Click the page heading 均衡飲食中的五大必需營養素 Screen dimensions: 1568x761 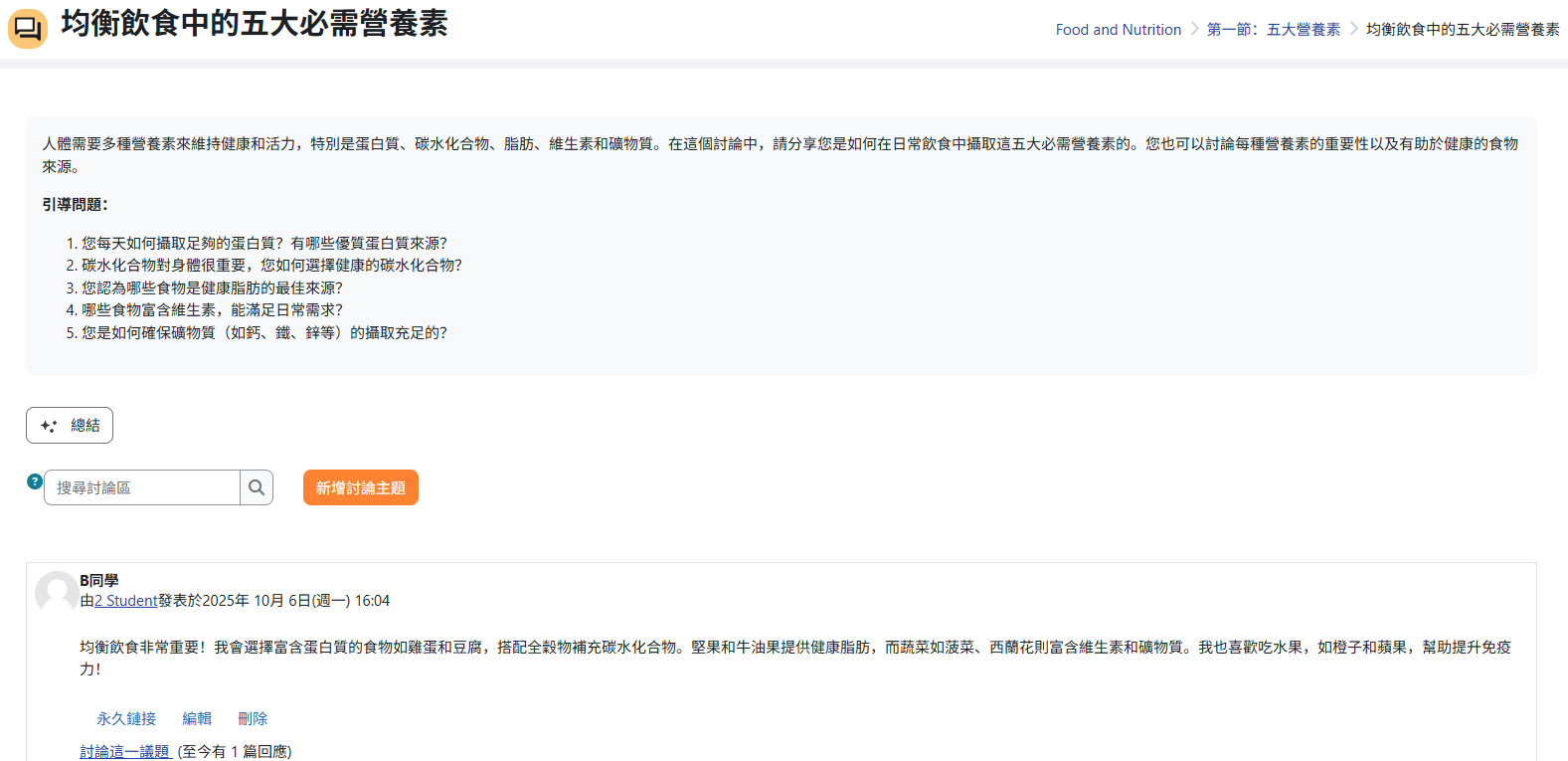[255, 24]
